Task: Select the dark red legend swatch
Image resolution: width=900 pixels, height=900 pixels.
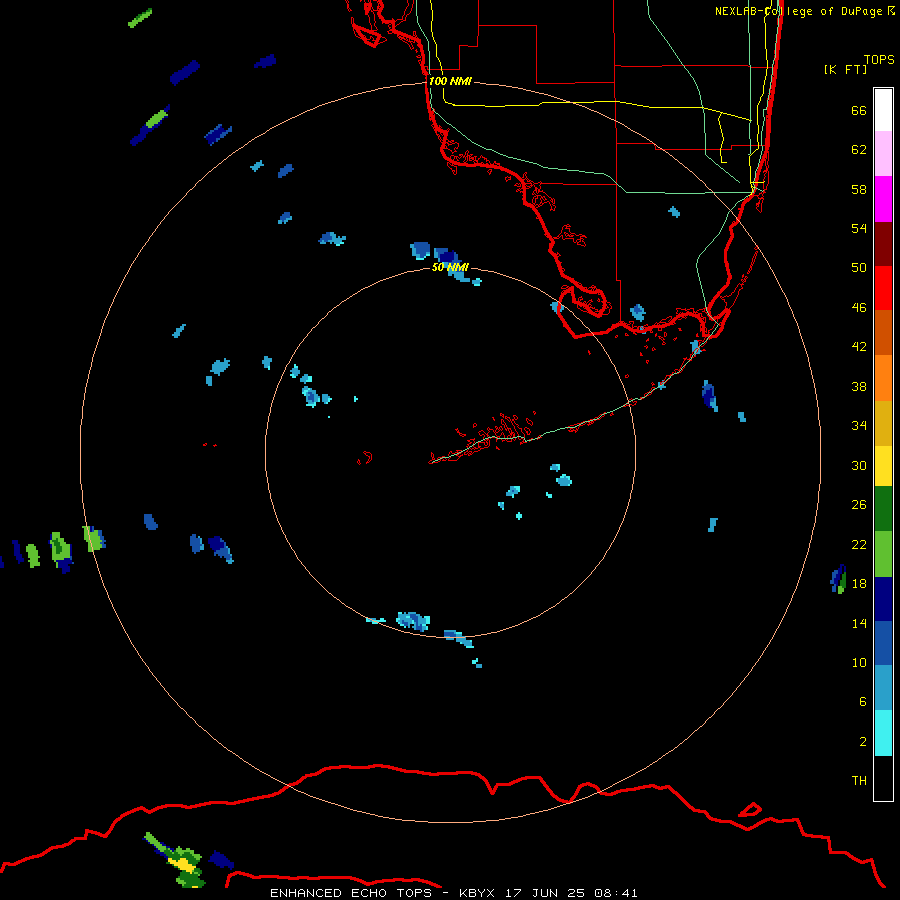Action: (883, 243)
